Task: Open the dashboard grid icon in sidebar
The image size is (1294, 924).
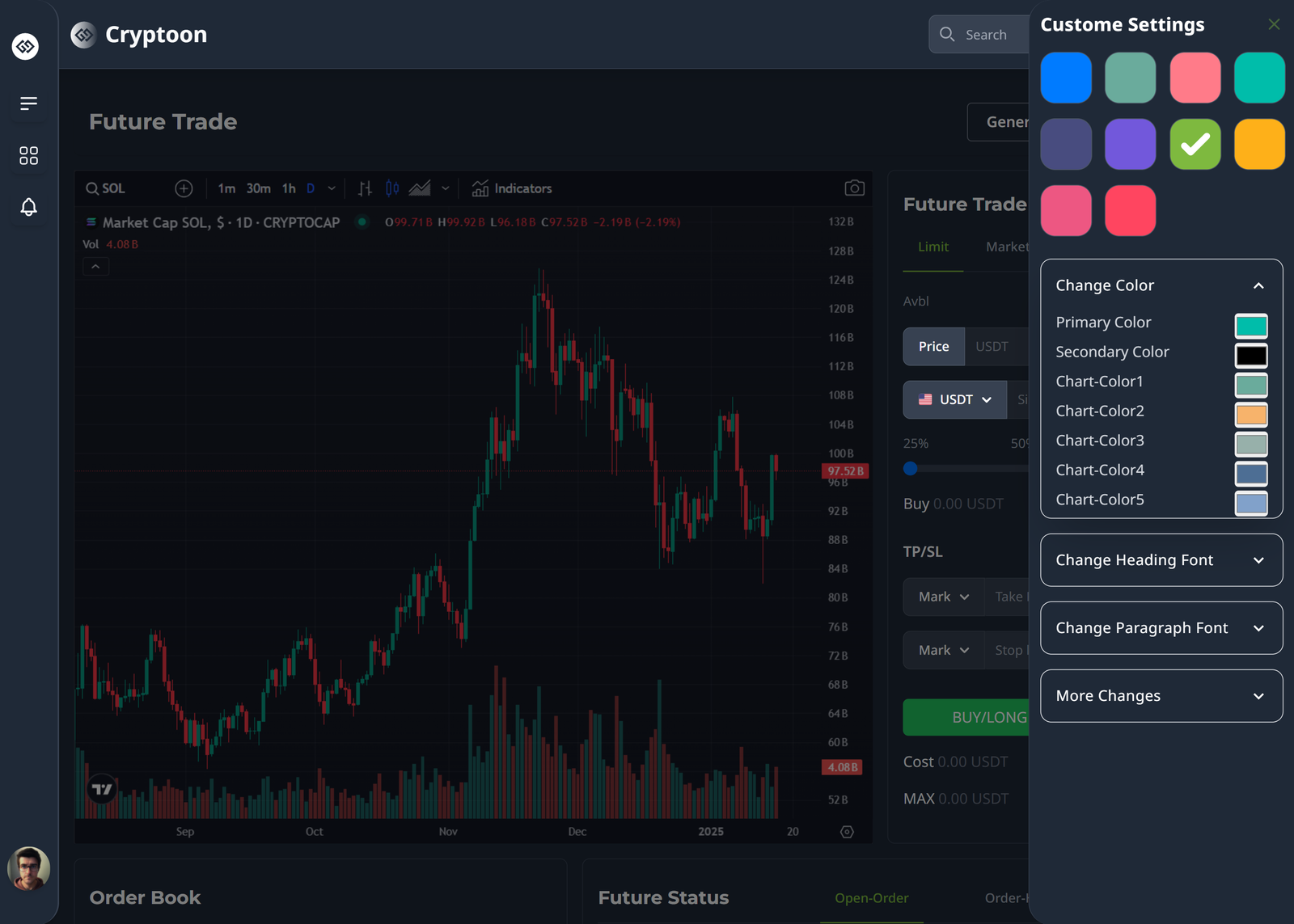Action: coord(28,155)
